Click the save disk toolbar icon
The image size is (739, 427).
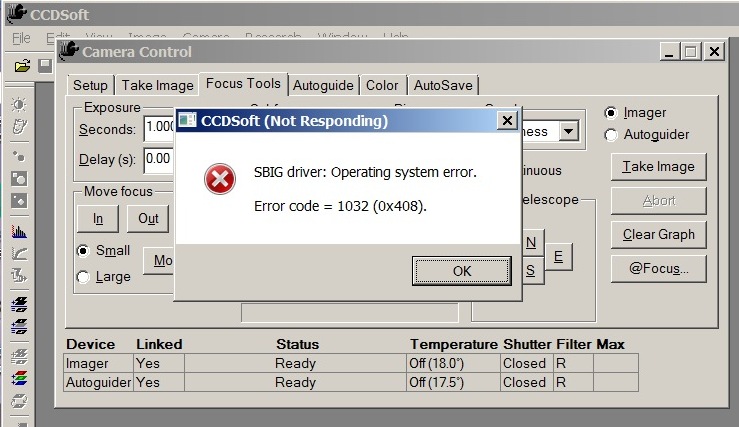(45, 66)
